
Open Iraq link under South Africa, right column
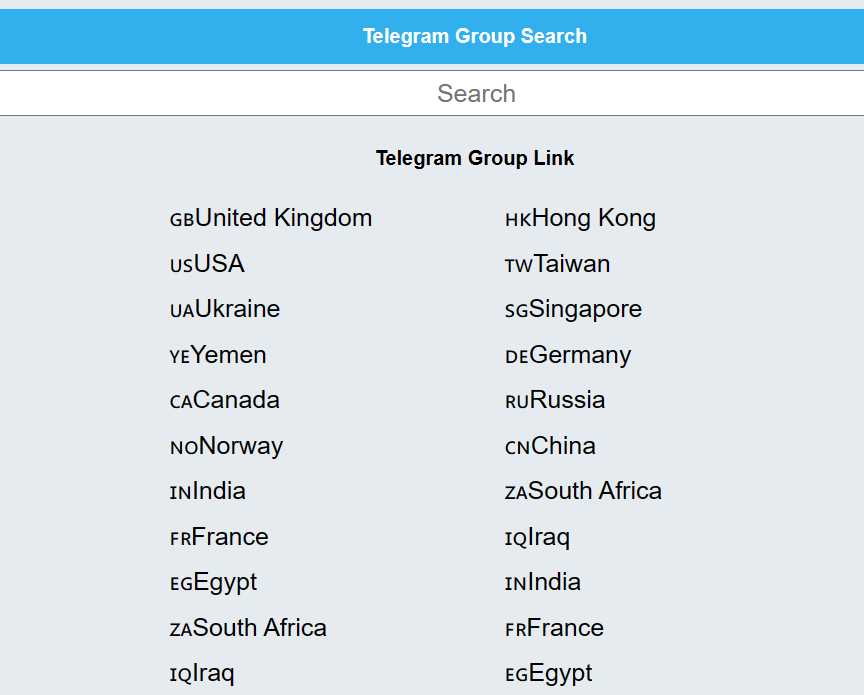click(x=538, y=537)
